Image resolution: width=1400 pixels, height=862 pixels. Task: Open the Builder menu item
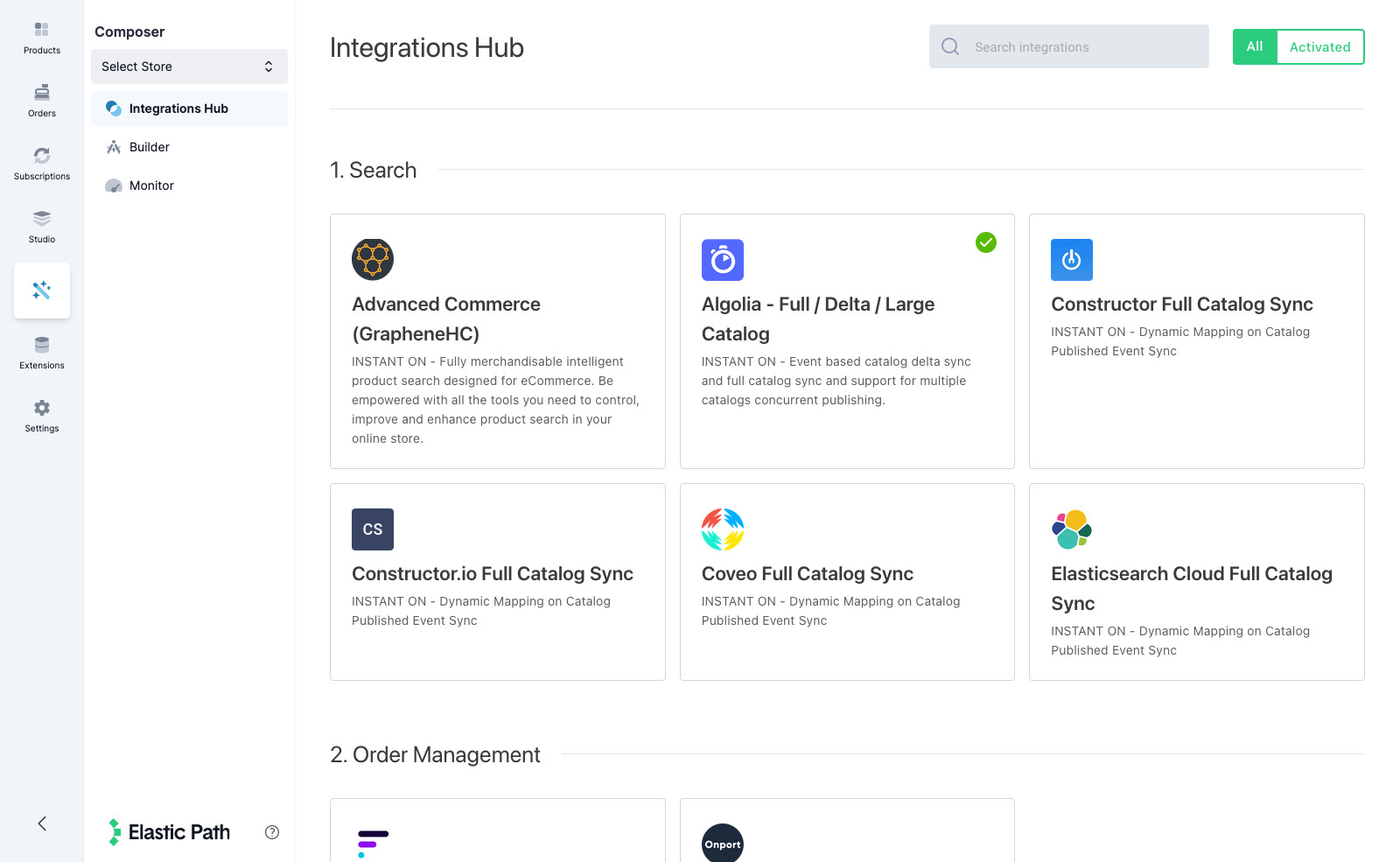coord(150,147)
